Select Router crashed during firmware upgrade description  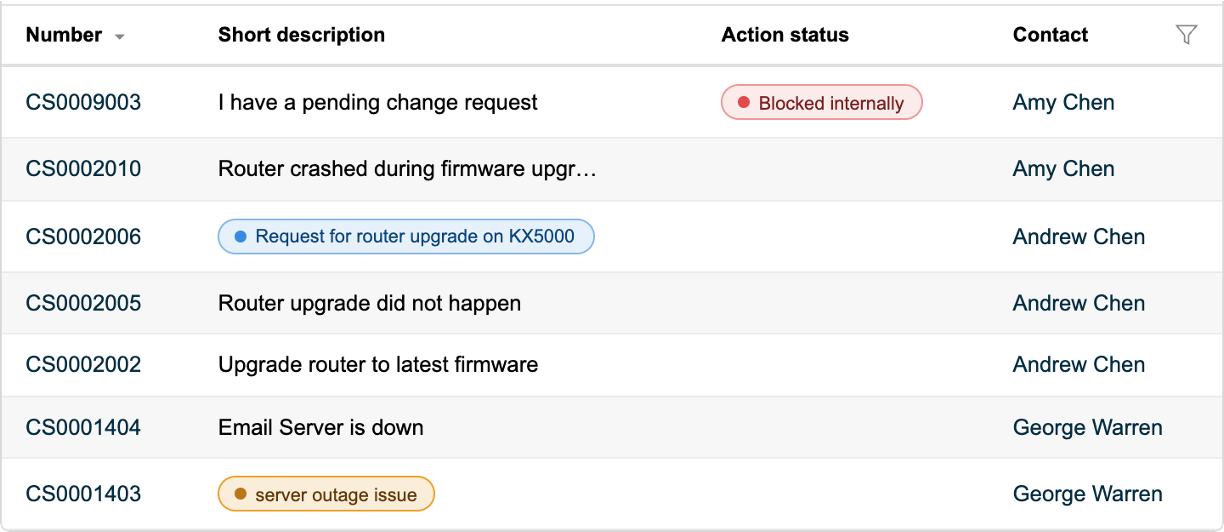407,169
